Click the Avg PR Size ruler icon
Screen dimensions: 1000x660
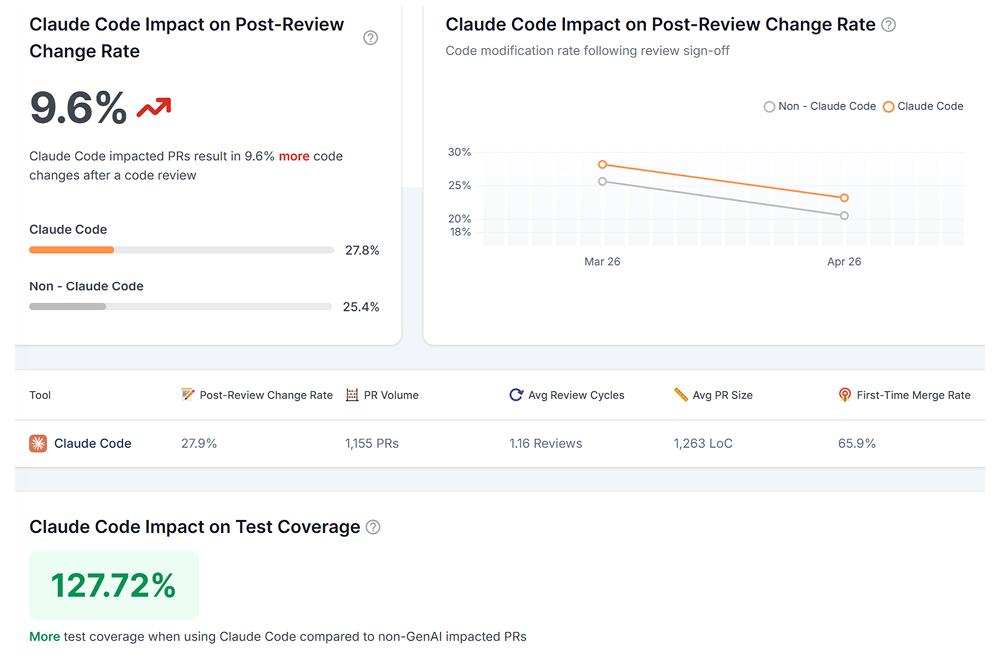click(680, 395)
